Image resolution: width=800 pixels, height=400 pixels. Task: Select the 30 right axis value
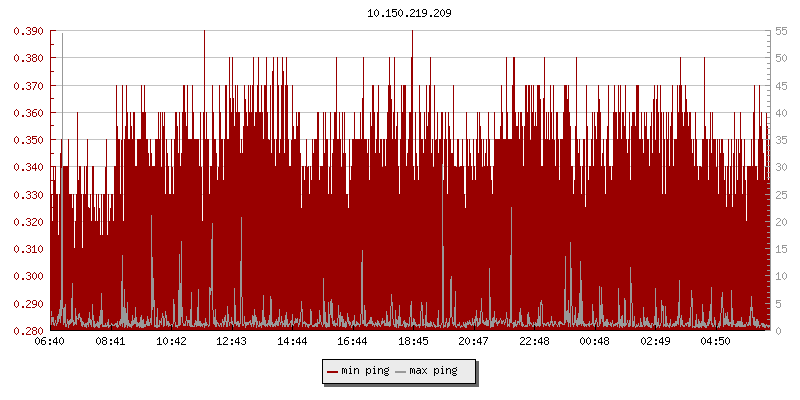(781, 167)
